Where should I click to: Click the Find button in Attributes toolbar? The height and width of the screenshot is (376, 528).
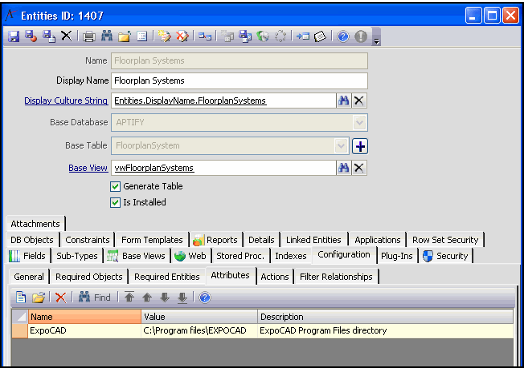(95, 297)
